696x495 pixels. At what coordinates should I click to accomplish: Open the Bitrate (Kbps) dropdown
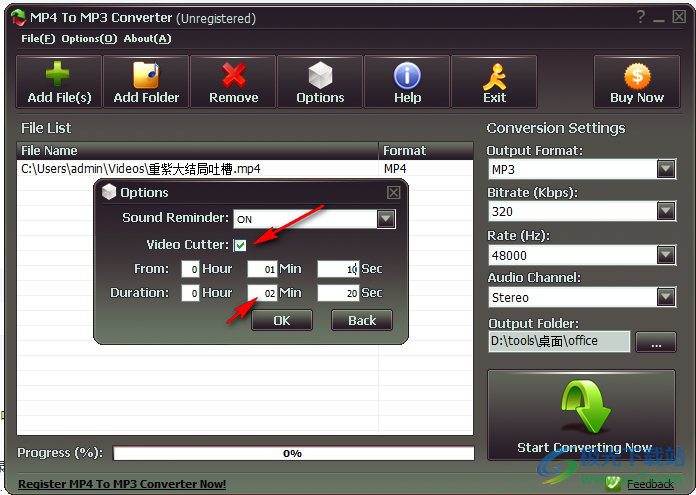(x=665, y=211)
